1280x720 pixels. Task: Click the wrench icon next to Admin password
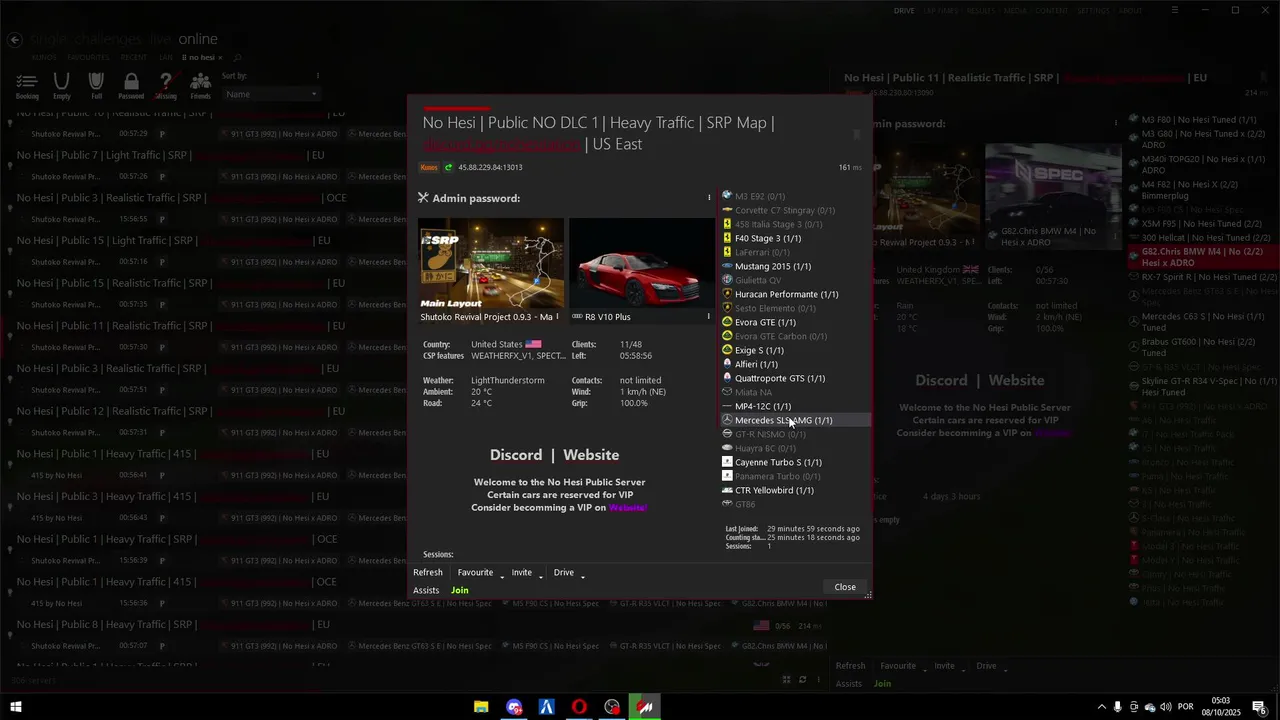423,198
